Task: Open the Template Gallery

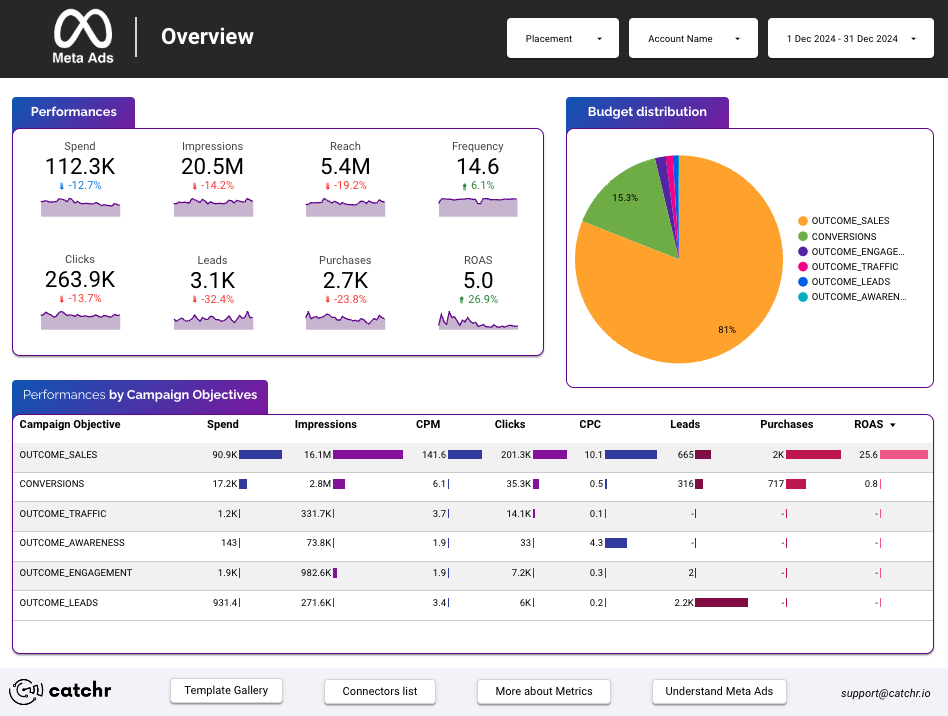Action: (226, 690)
